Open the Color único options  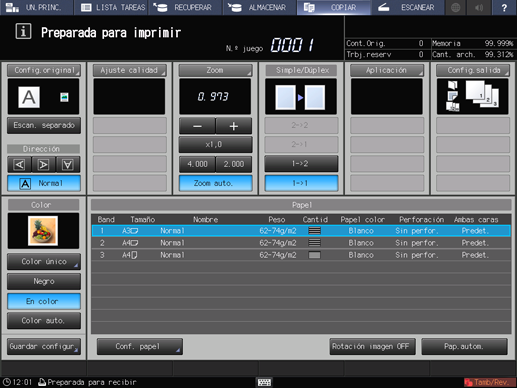pyautogui.click(x=44, y=262)
